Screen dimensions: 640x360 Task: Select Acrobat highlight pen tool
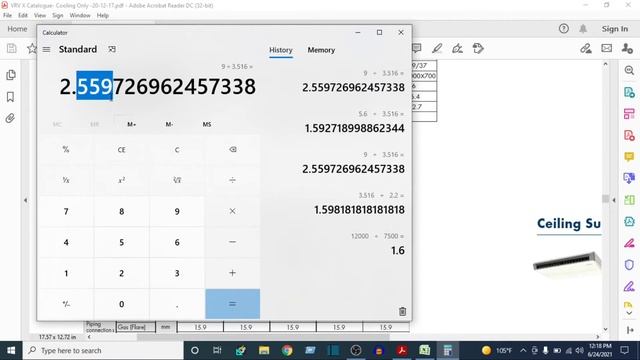(437, 49)
